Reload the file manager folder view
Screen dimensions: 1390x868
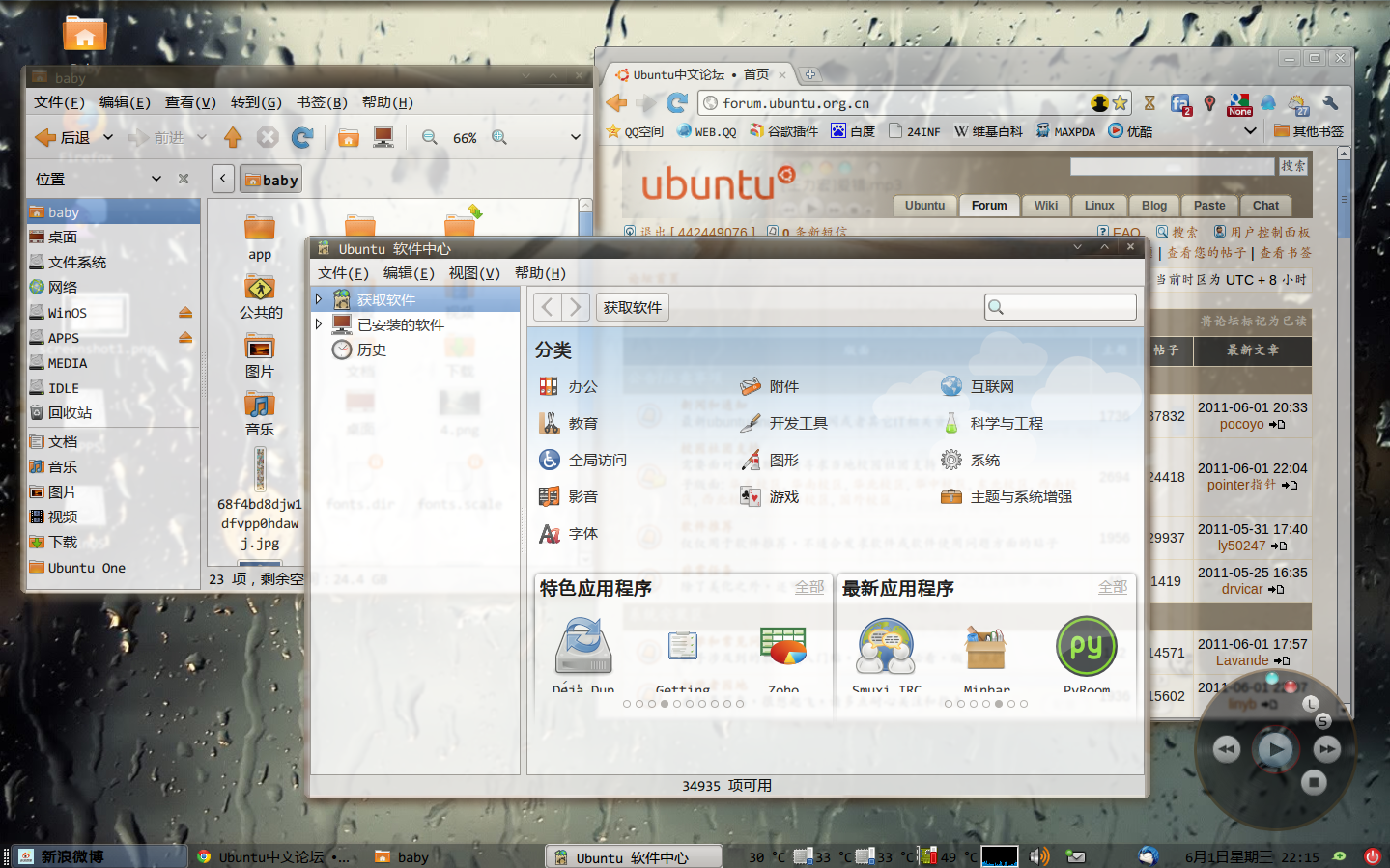point(302,138)
